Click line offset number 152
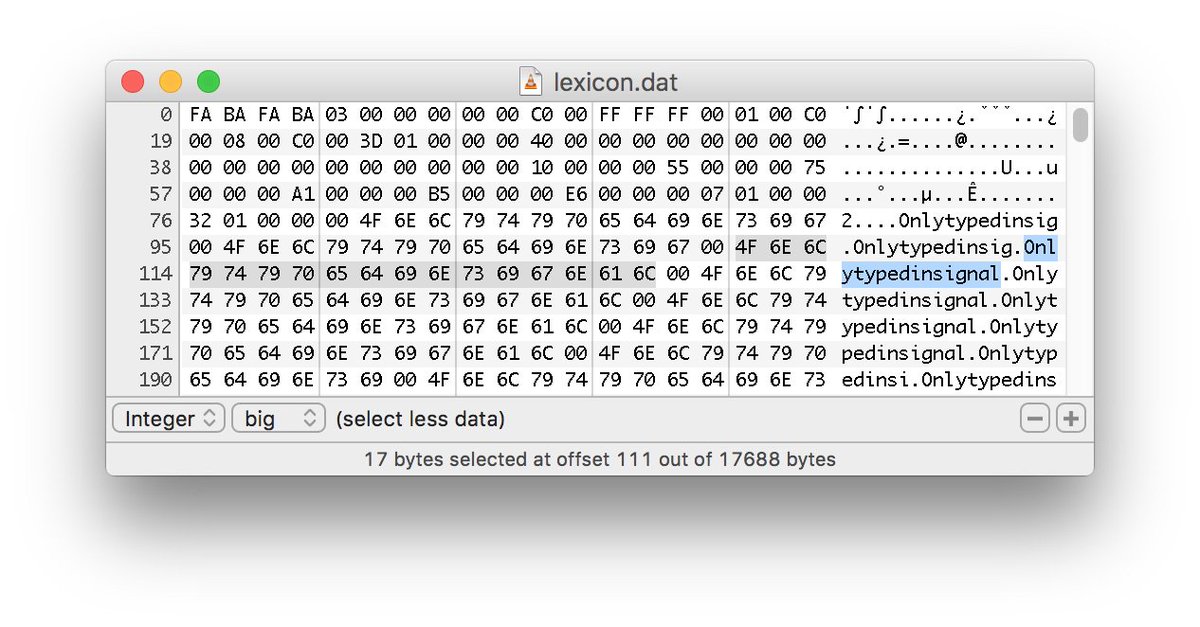This screenshot has width=1200, height=627. point(155,326)
